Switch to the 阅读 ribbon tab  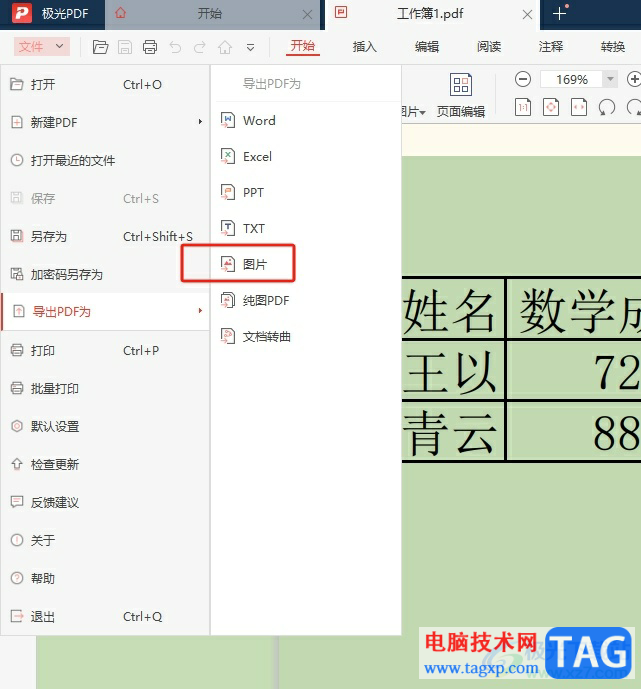point(489,46)
